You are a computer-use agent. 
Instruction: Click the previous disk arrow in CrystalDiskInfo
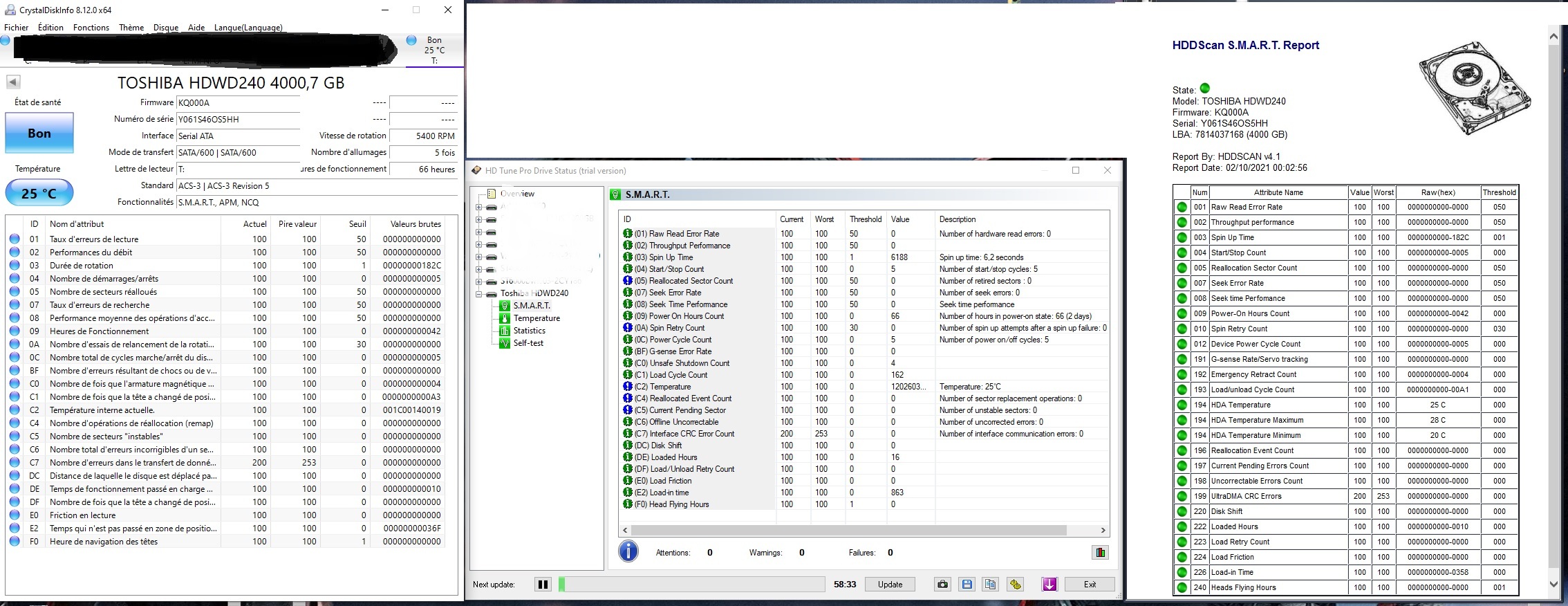13,82
